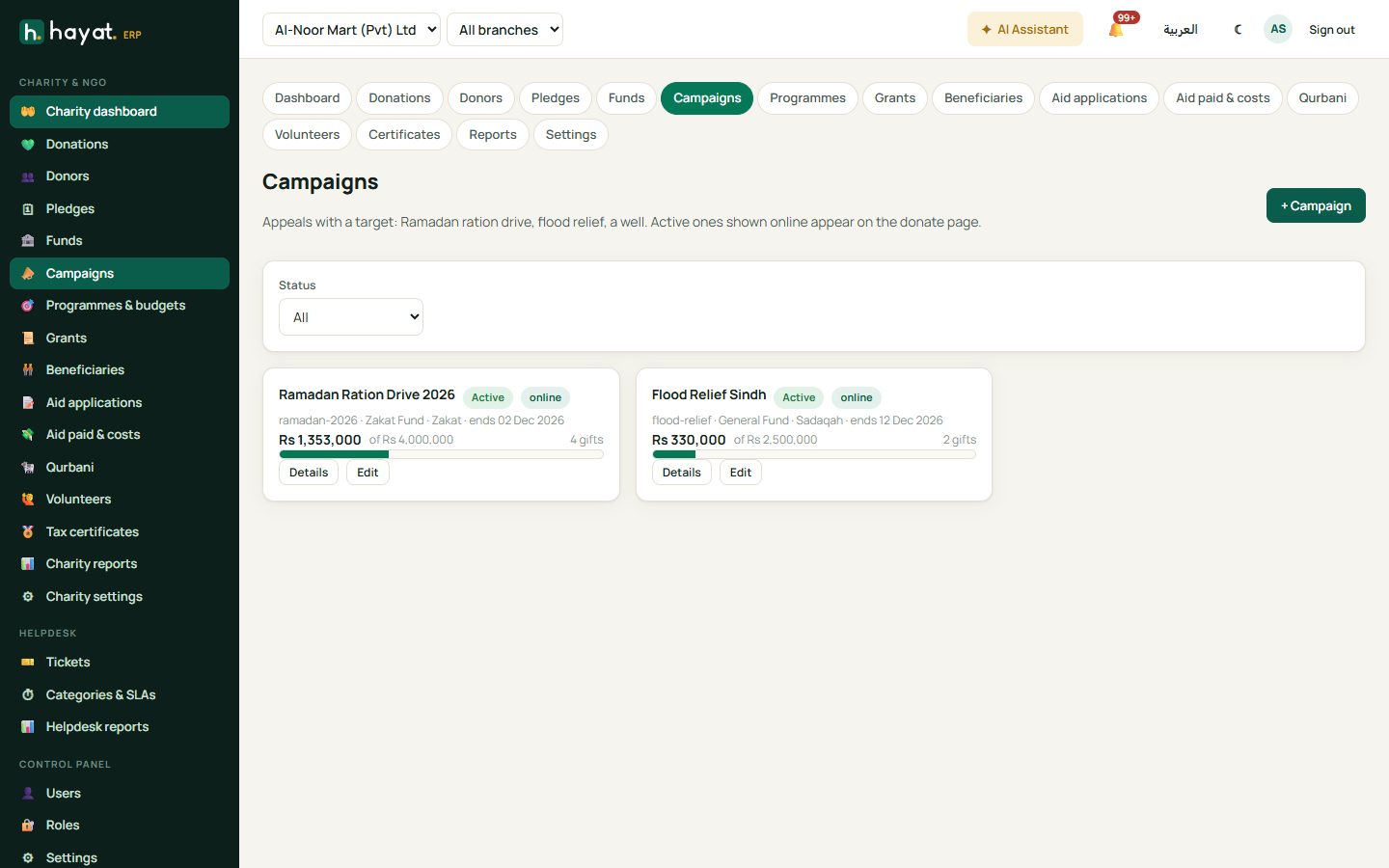The height and width of the screenshot is (868, 1389).
Task: Switch to the Donations tab
Action: tap(399, 98)
